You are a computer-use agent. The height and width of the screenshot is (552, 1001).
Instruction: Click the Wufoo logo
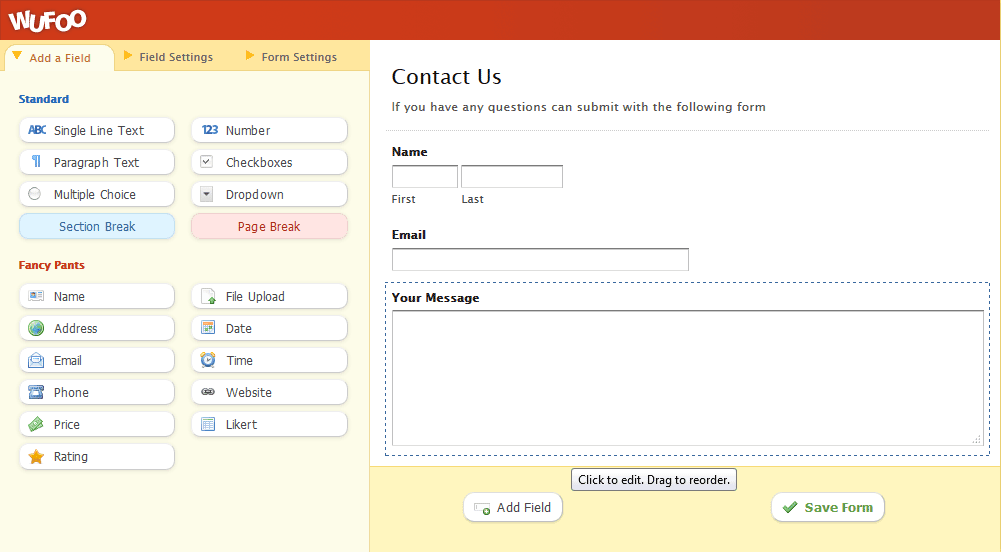(47, 20)
